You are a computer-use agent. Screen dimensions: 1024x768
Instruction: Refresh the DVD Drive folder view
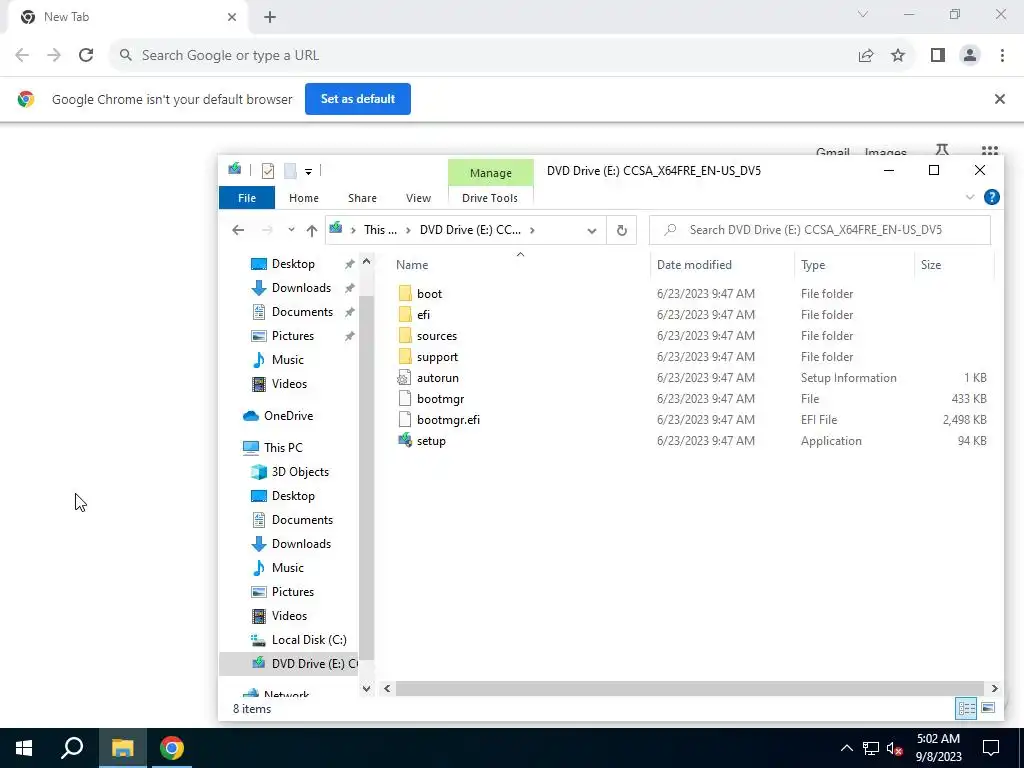click(x=622, y=230)
